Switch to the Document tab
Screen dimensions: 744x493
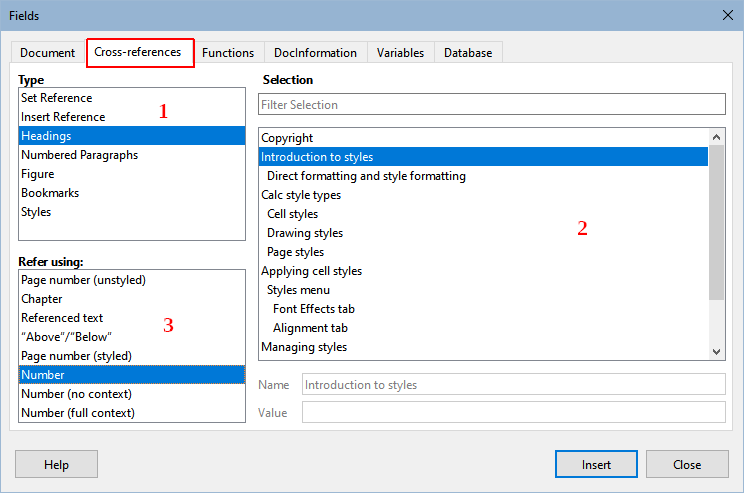click(47, 53)
